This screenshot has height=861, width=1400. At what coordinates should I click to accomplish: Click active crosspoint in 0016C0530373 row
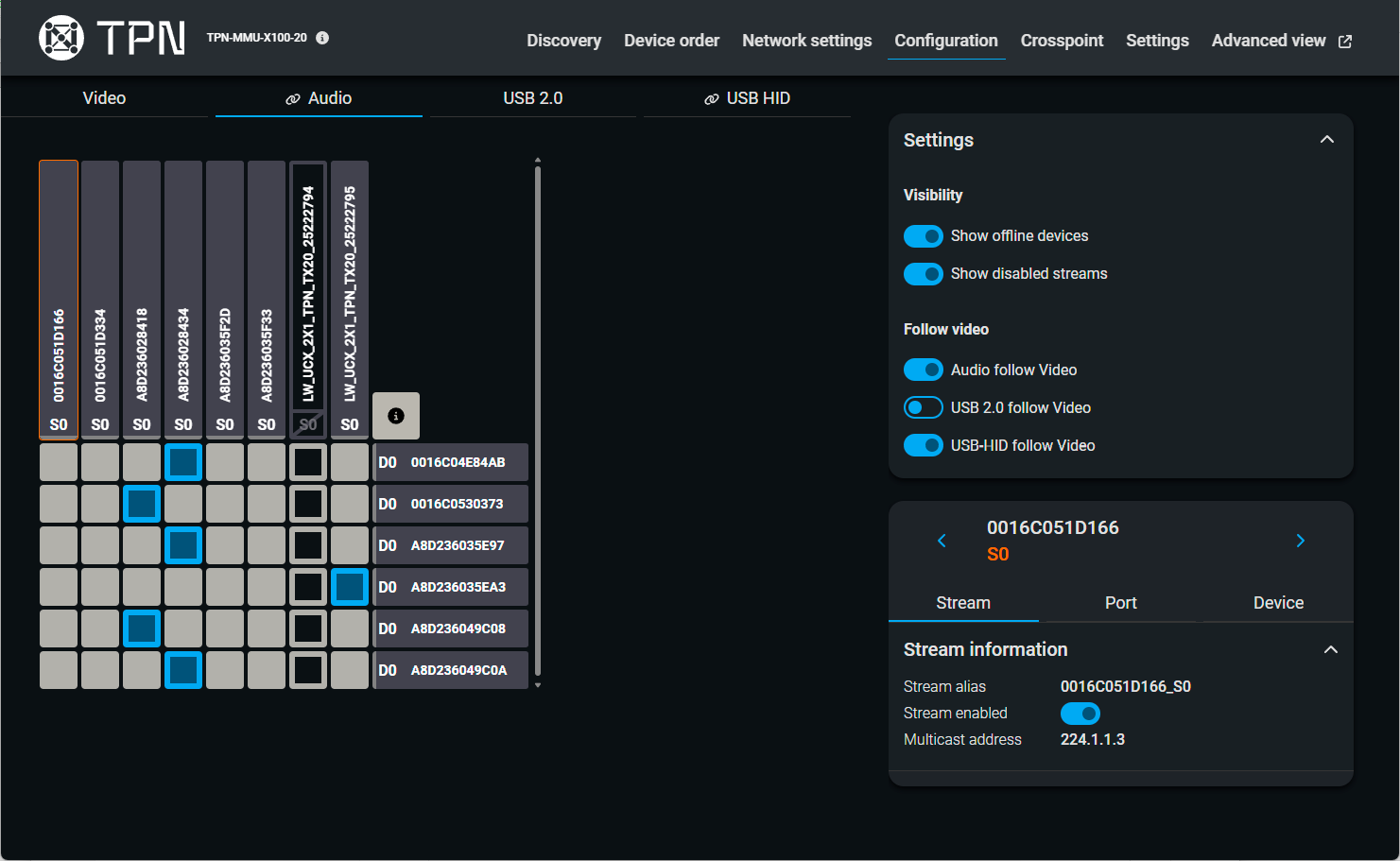[142, 504]
